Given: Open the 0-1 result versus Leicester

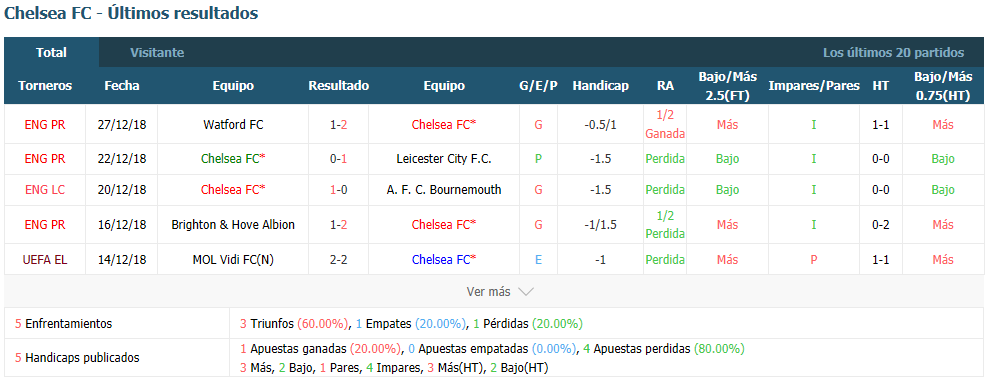Looking at the screenshot, I should pos(338,159).
